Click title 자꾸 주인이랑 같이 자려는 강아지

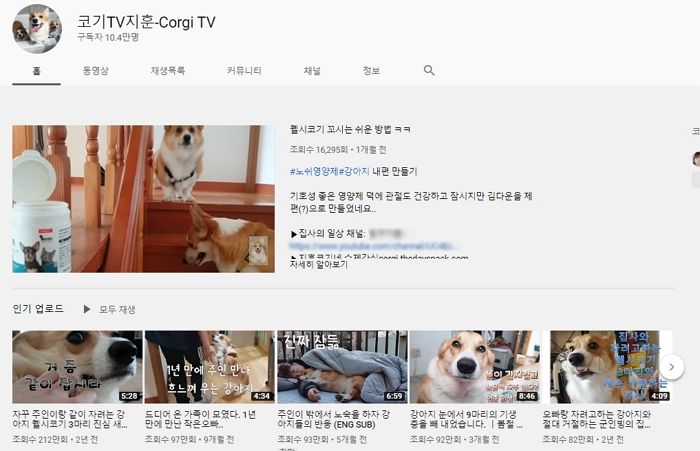[x=70, y=419]
